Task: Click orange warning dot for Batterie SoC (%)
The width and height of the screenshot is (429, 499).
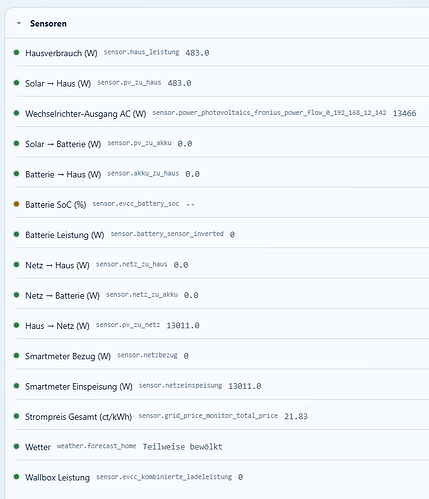Action: click(x=16, y=204)
